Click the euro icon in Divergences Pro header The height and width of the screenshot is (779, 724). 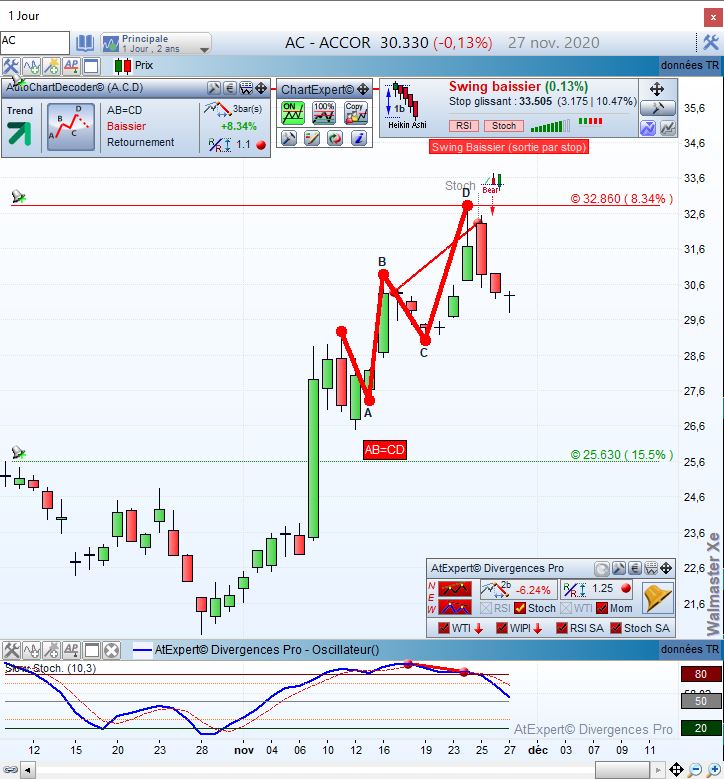[635, 568]
